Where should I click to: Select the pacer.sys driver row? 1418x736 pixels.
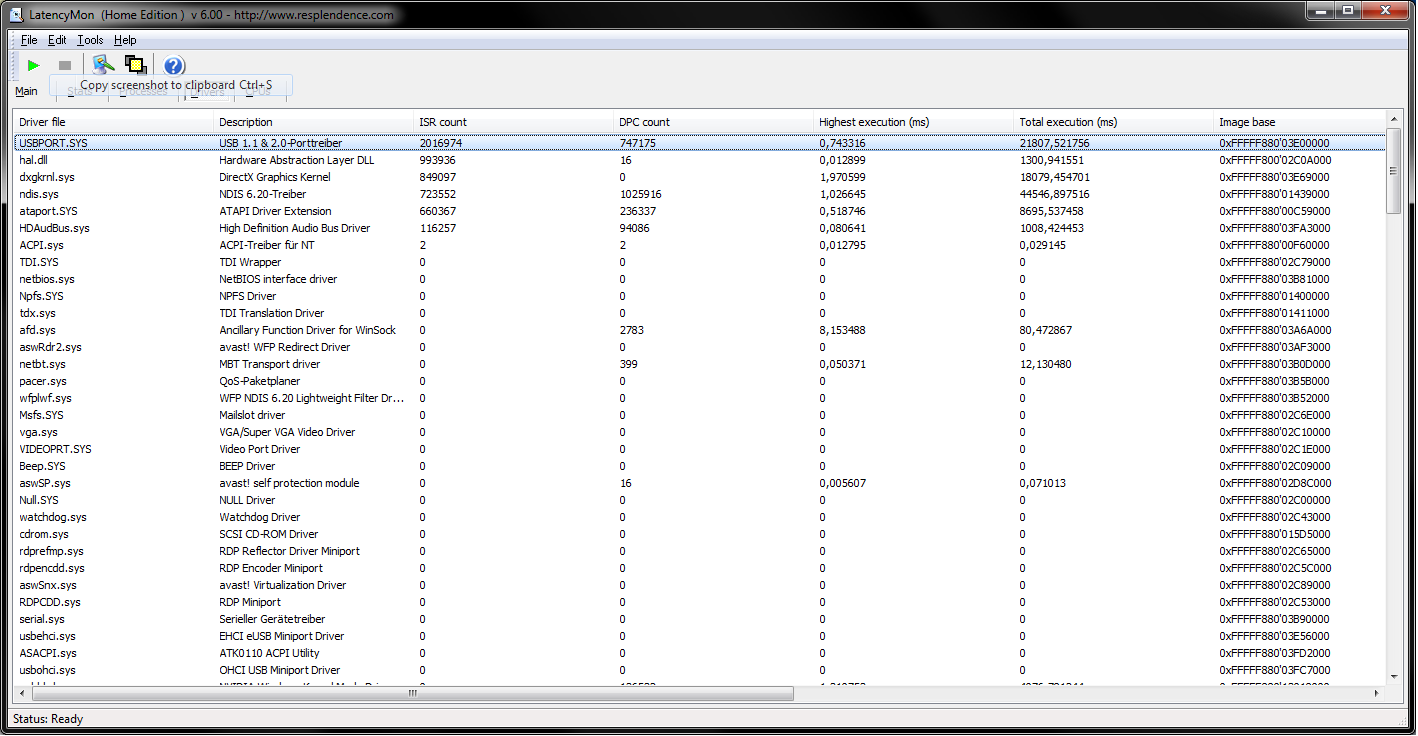[700, 381]
